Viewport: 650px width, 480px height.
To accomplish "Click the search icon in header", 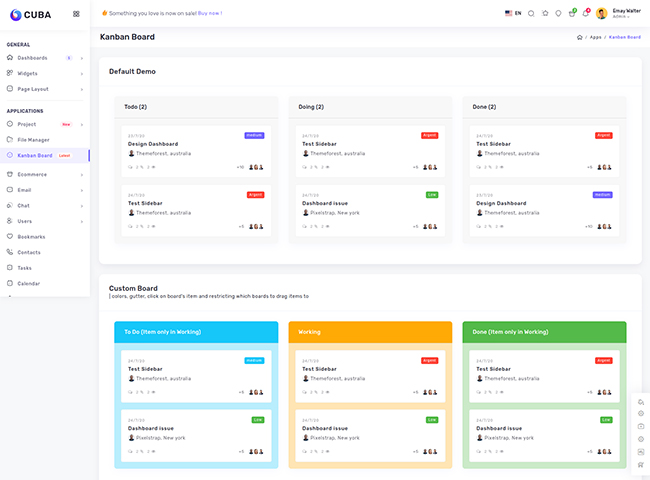I will tap(531, 13).
